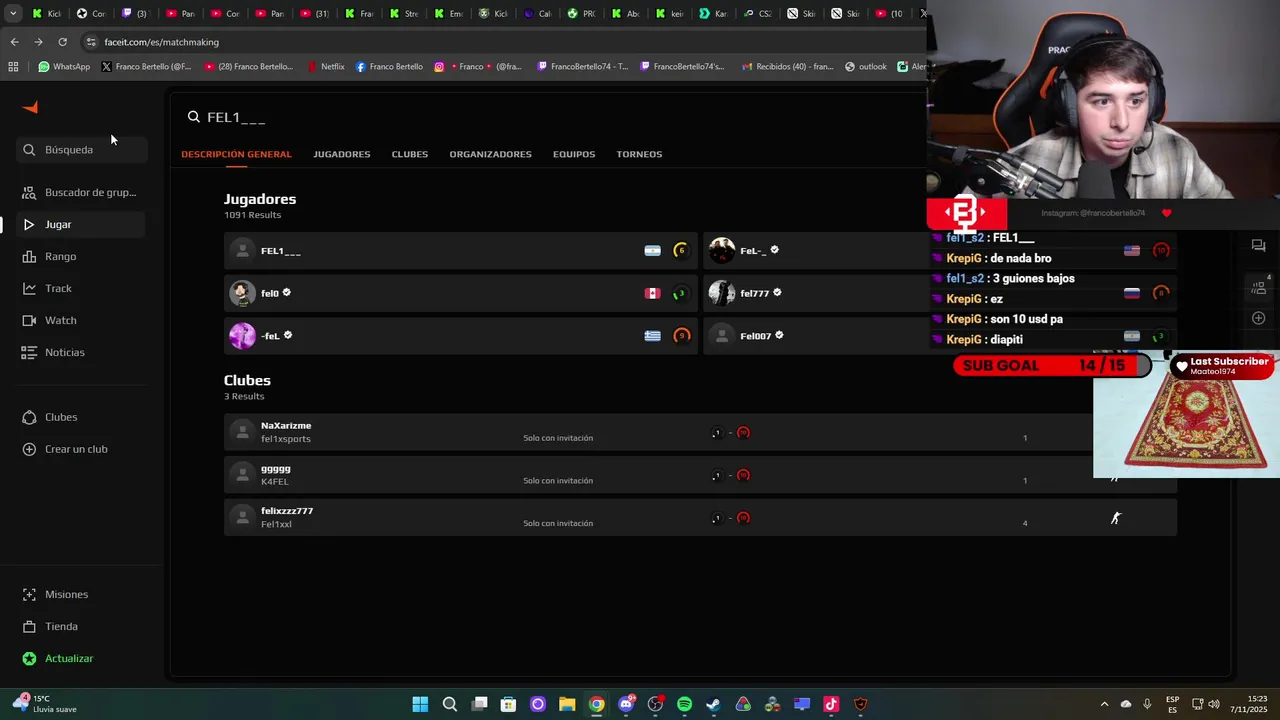
Task: Open the browser tab search dropdown
Action: pos(13,14)
